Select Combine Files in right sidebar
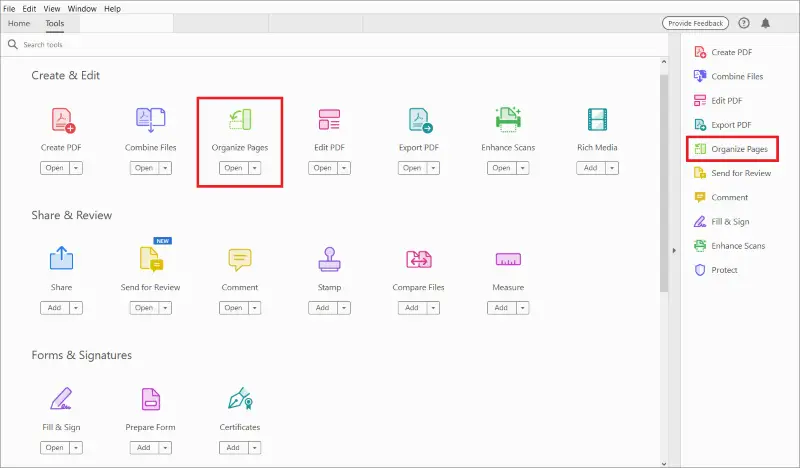 (x=729, y=76)
